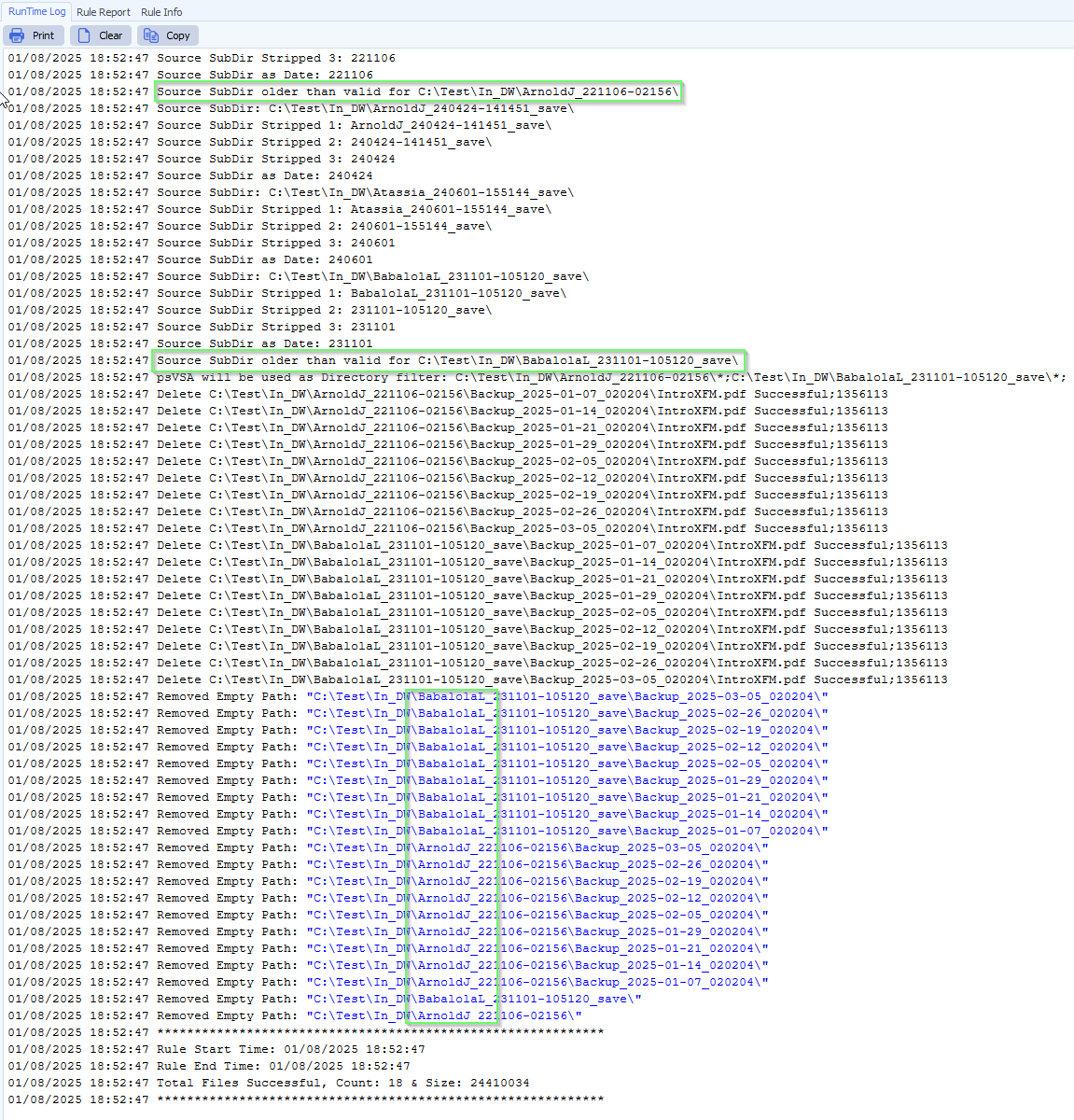Screen dimensions: 1074x1120
Task: Select 'older than valid' line for BabalolaL_231101-105120_save
Action: tap(373, 360)
